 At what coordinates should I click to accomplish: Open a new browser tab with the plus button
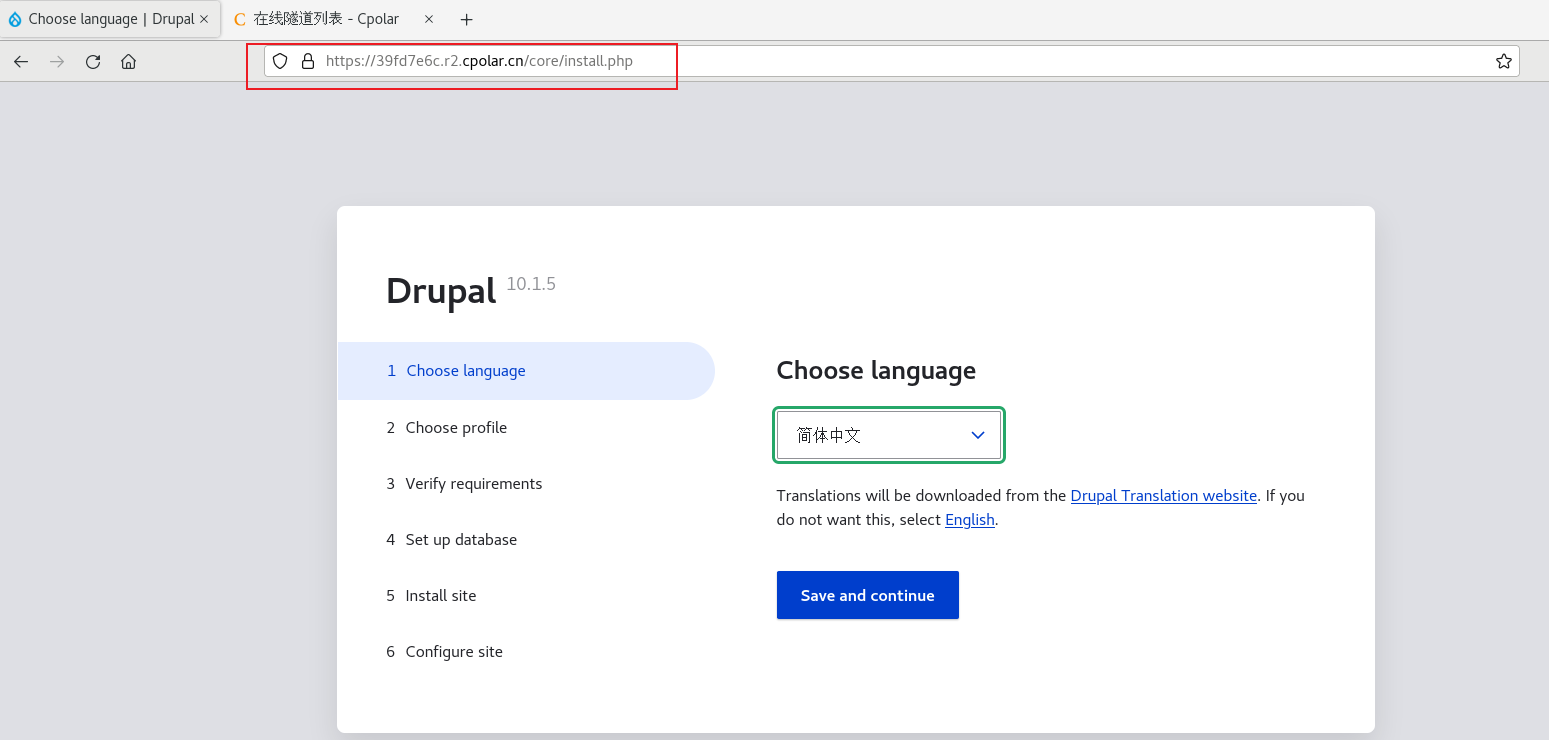click(466, 19)
